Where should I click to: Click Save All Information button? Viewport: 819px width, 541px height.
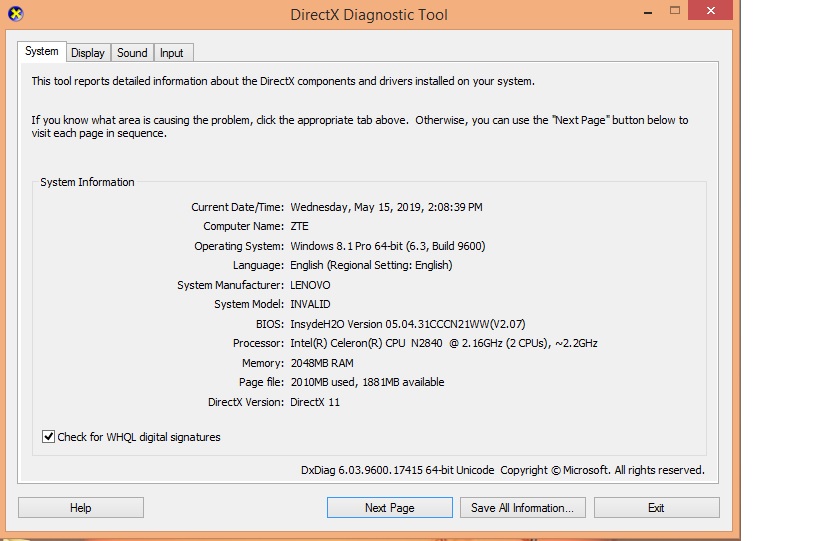coord(521,508)
